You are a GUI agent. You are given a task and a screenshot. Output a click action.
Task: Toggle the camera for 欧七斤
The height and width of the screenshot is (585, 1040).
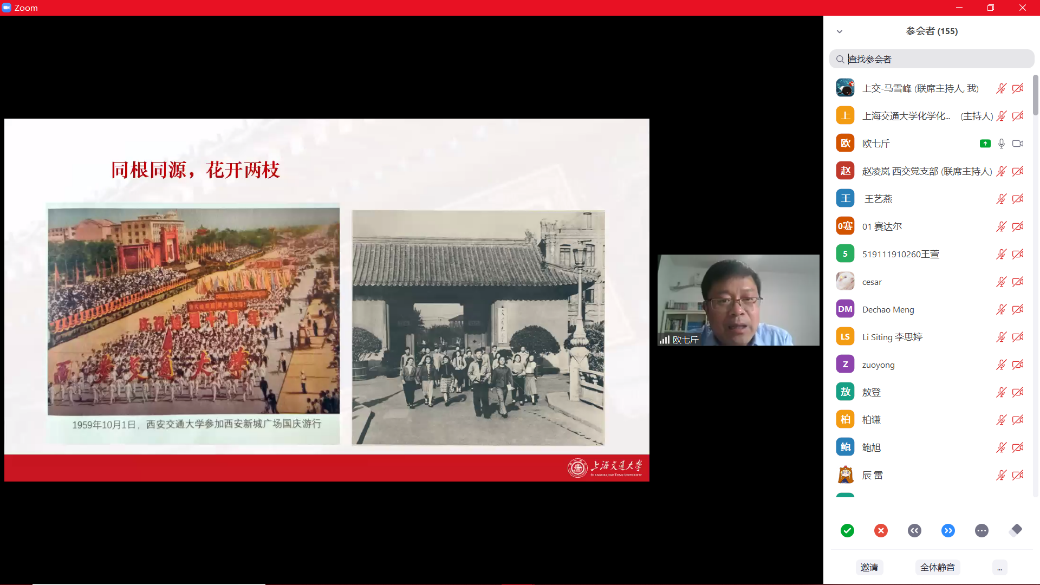(1017, 143)
